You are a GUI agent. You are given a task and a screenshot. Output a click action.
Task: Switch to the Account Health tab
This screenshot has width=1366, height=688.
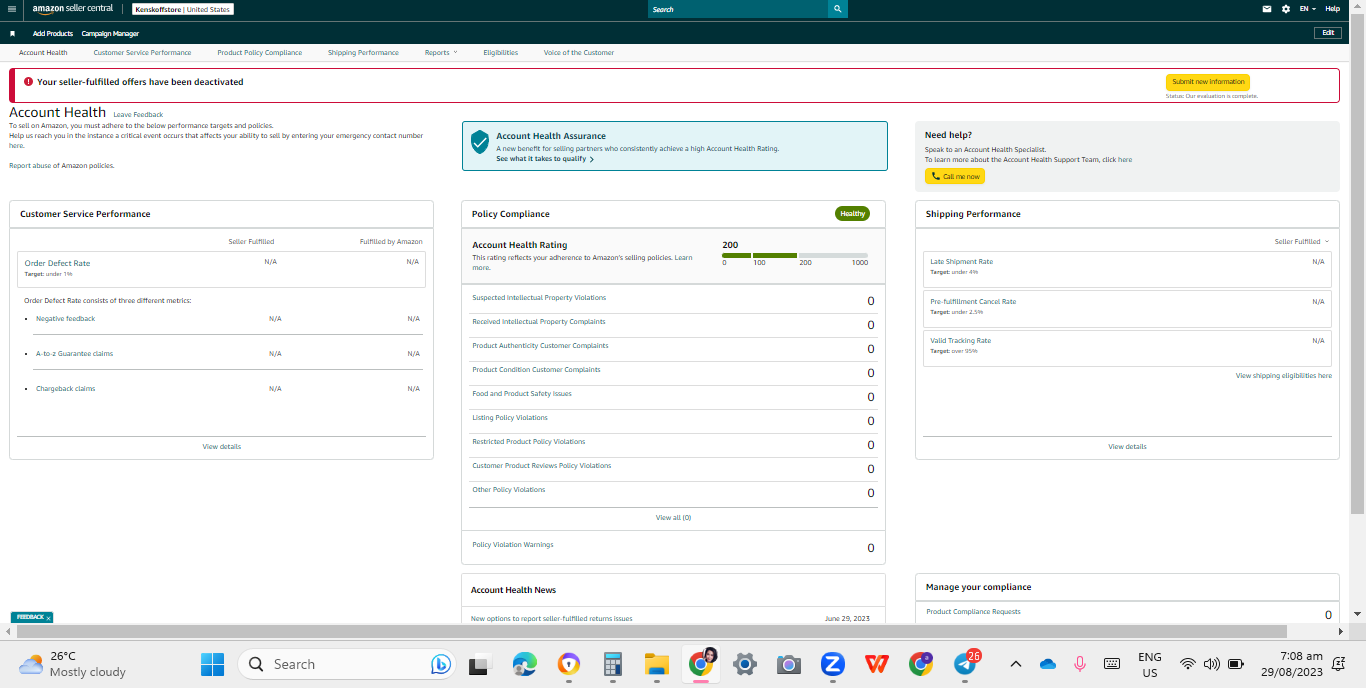click(x=43, y=52)
